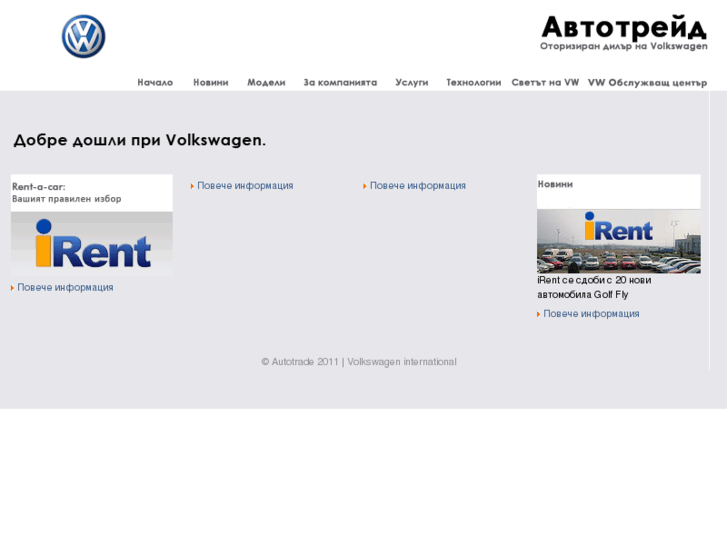This screenshot has width=727, height=545.
Task: Click the second column Повече информация link
Action: 245,186
